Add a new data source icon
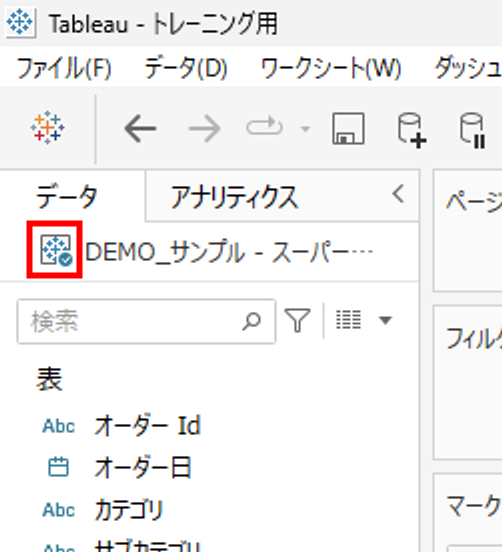502x552 pixels. (412, 130)
